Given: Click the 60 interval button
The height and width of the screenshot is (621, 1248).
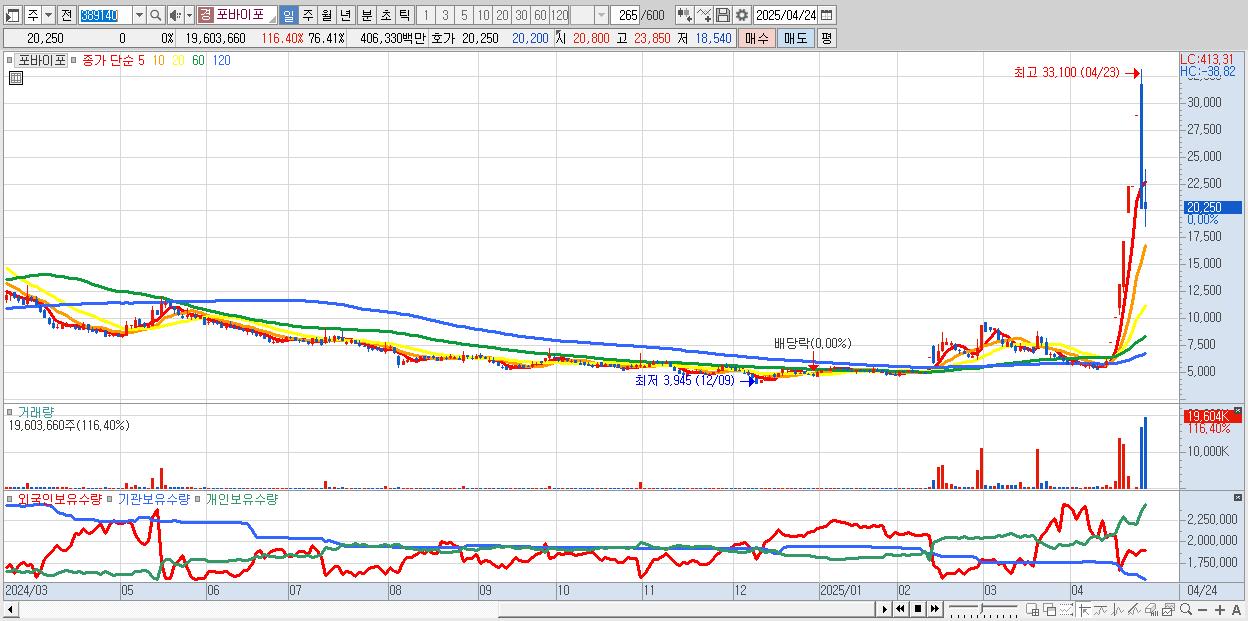Looking at the screenshot, I should pyautogui.click(x=540, y=15).
